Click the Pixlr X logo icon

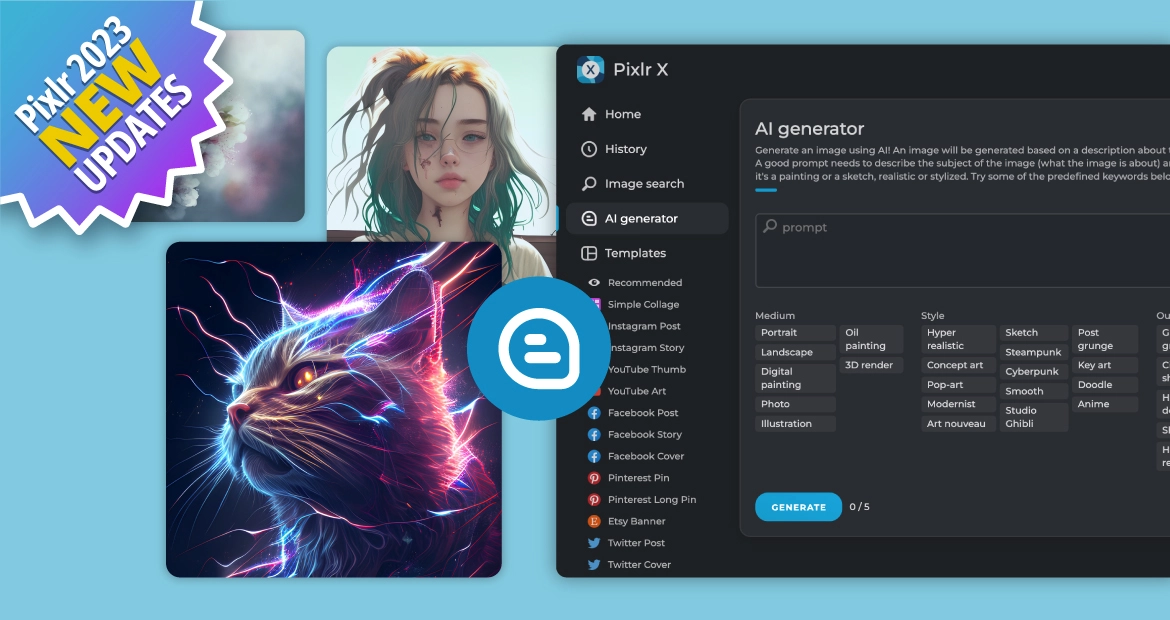tap(590, 69)
